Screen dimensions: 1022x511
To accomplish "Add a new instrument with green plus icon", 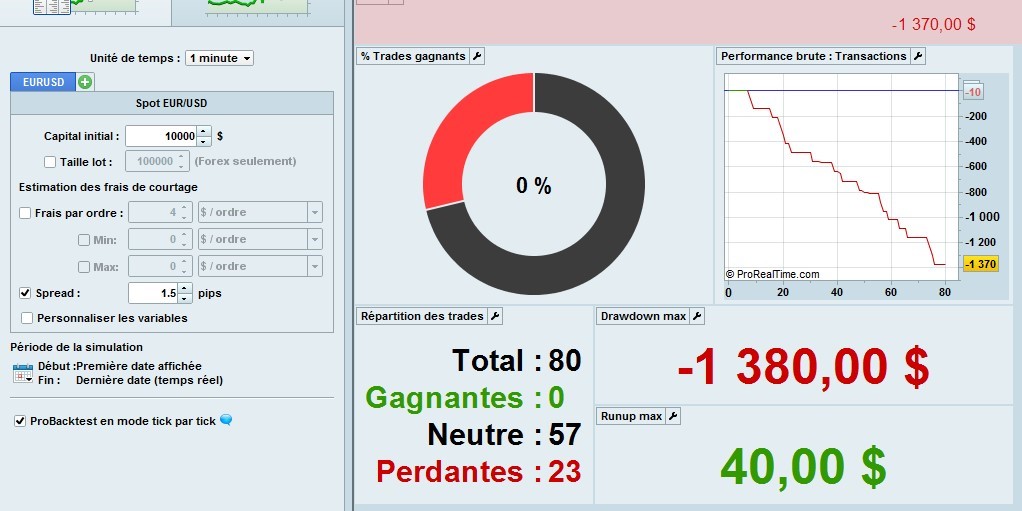I will [85, 82].
